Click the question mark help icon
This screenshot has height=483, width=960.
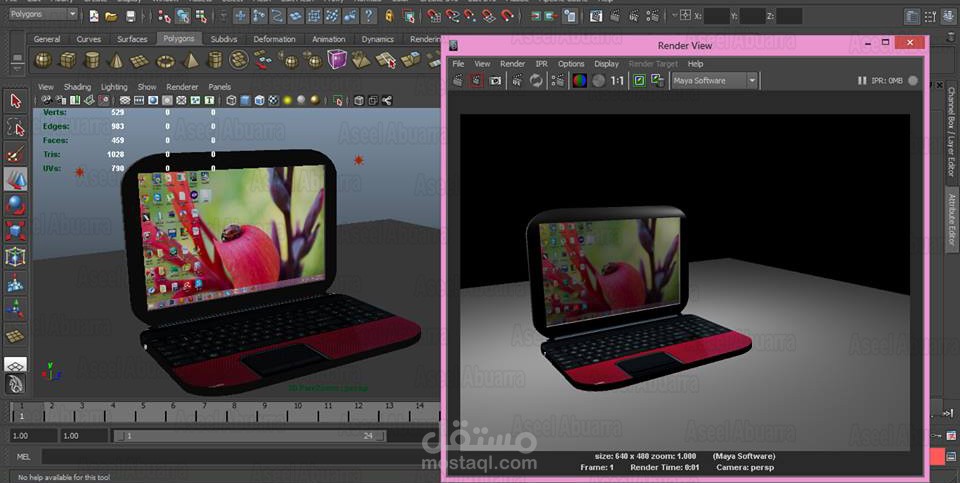tap(369, 16)
